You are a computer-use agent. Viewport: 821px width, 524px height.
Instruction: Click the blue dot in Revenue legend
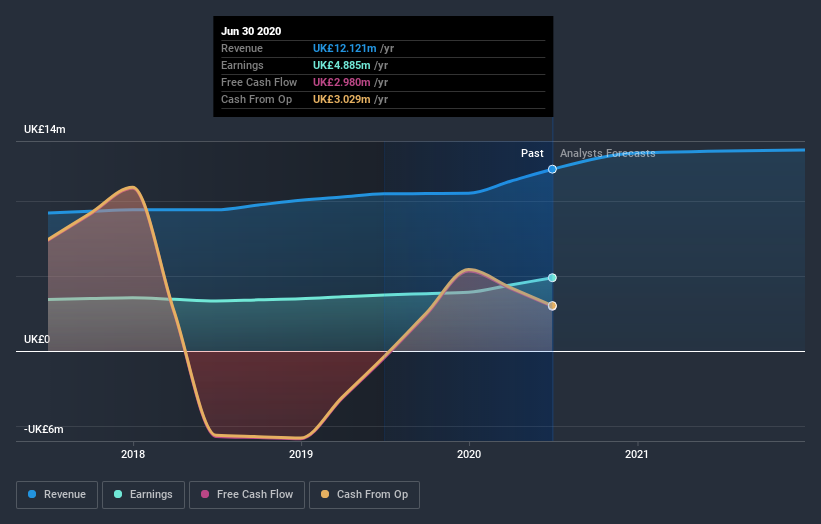click(32, 494)
